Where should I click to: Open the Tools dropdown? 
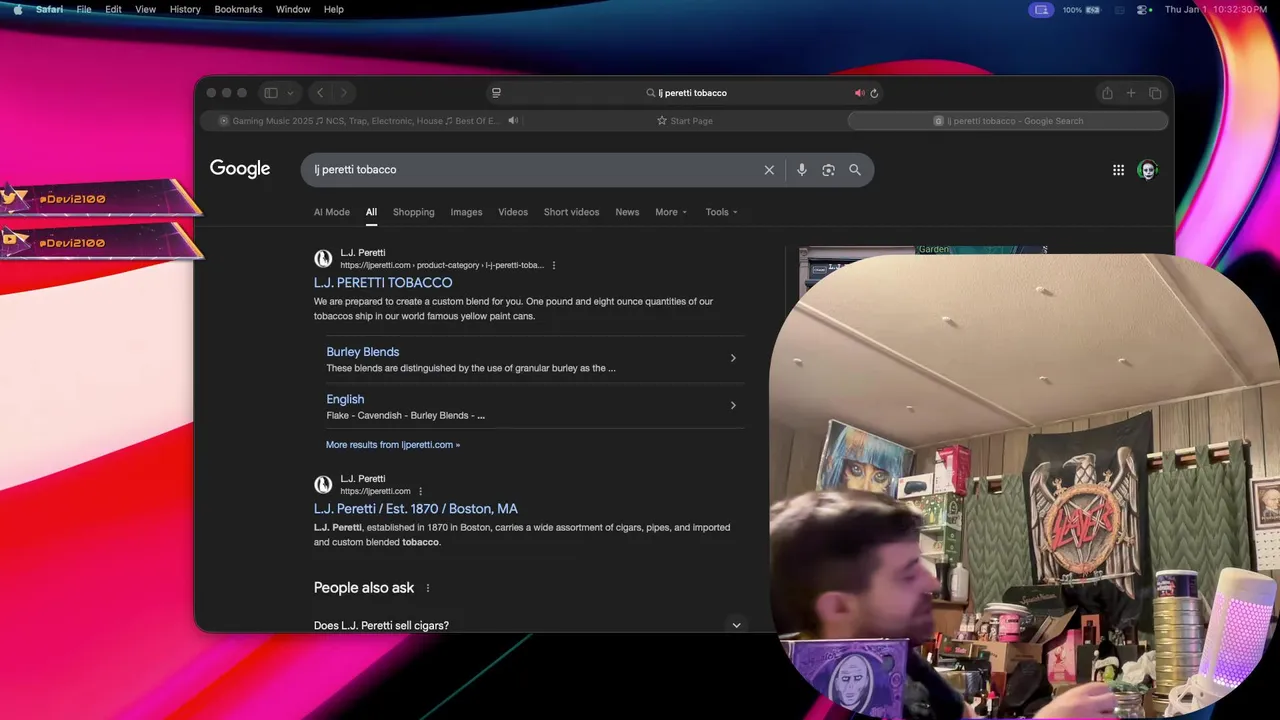point(721,212)
